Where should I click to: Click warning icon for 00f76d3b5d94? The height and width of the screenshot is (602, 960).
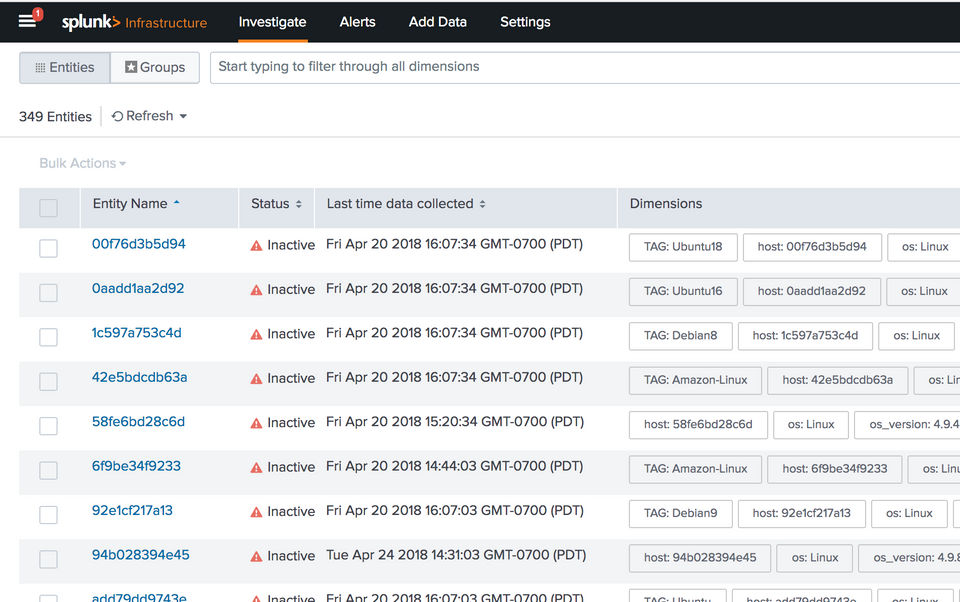coord(257,246)
